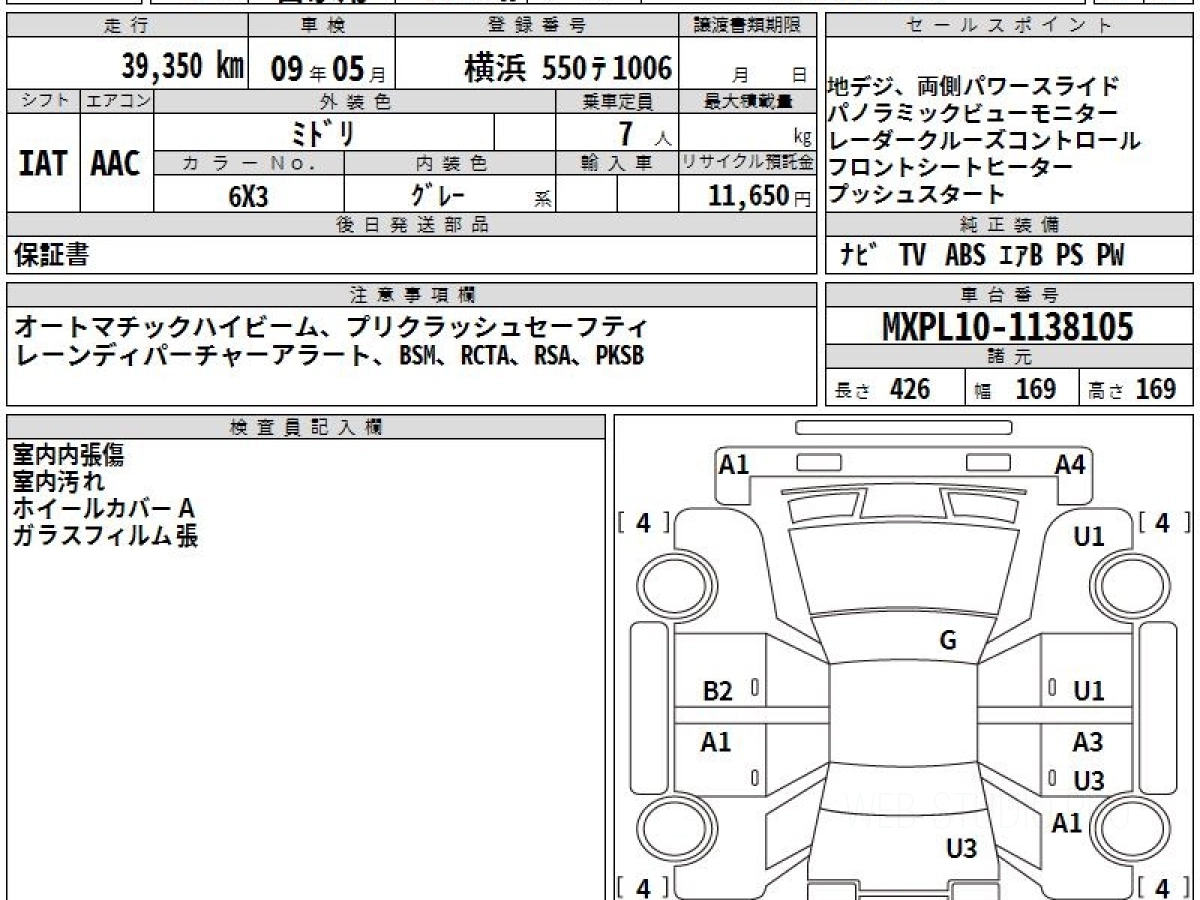
Task: Click the カラーNo. header
Action: click(250, 163)
